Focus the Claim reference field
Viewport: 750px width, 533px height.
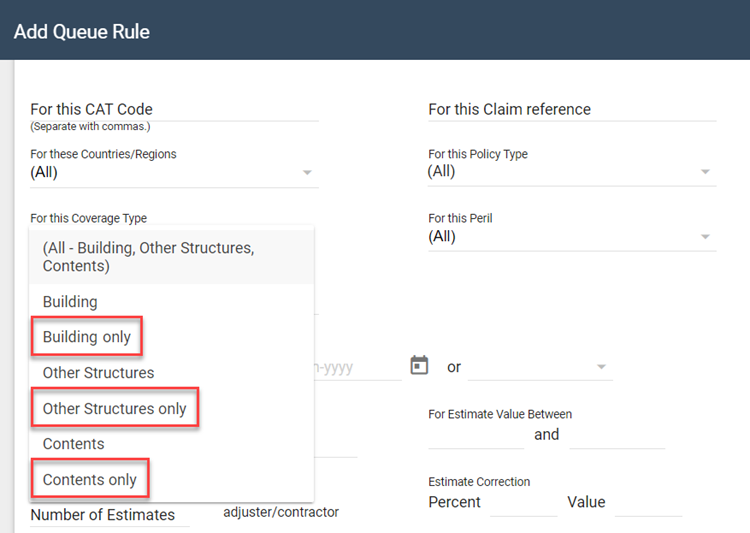tap(571, 109)
